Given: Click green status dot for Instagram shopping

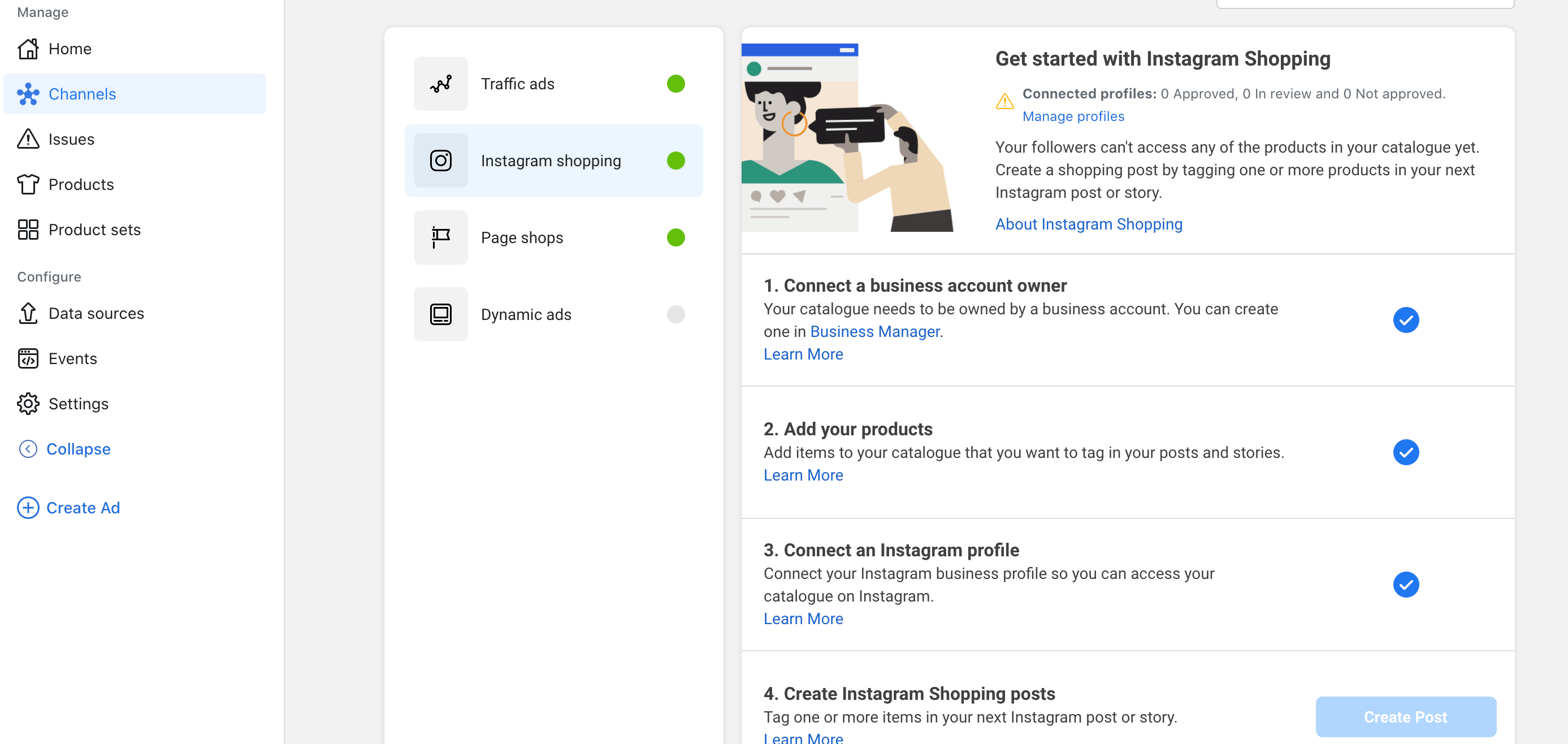Looking at the screenshot, I should click(x=675, y=161).
